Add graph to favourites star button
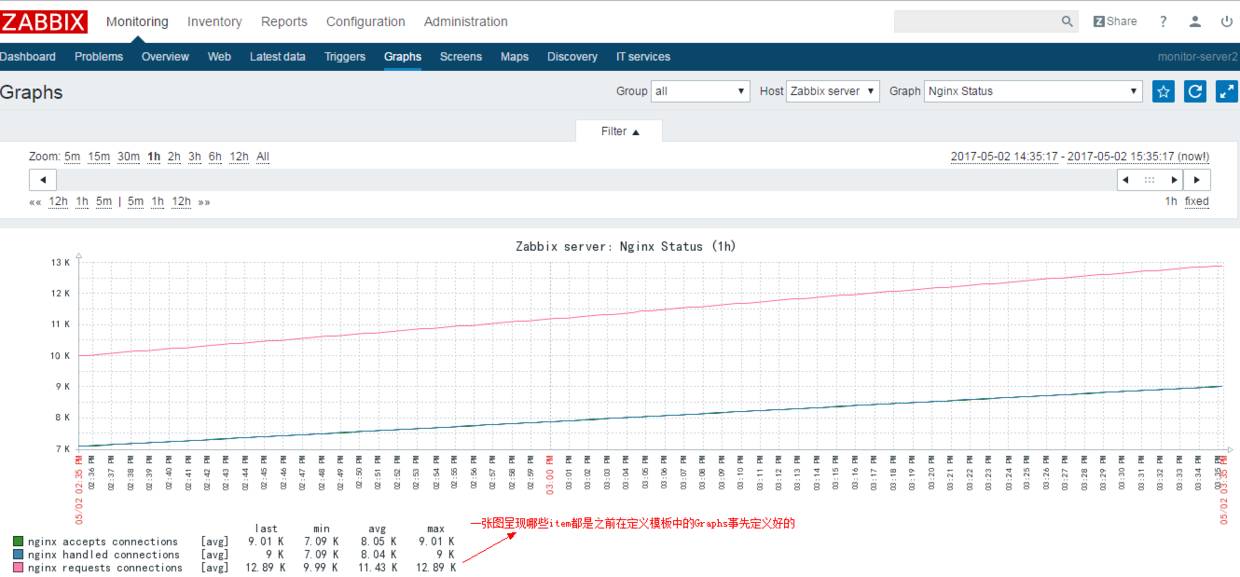The height and width of the screenshot is (577, 1240). [x=1163, y=91]
